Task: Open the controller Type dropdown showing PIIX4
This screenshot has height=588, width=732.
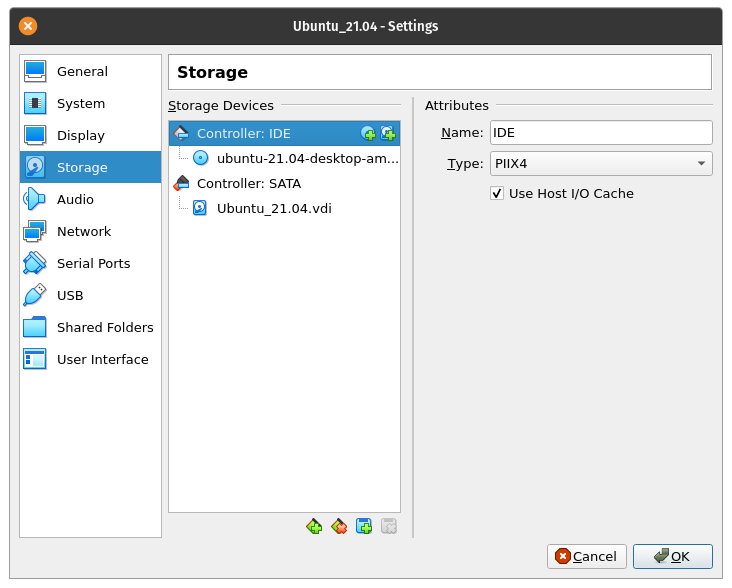Action: [x=600, y=163]
